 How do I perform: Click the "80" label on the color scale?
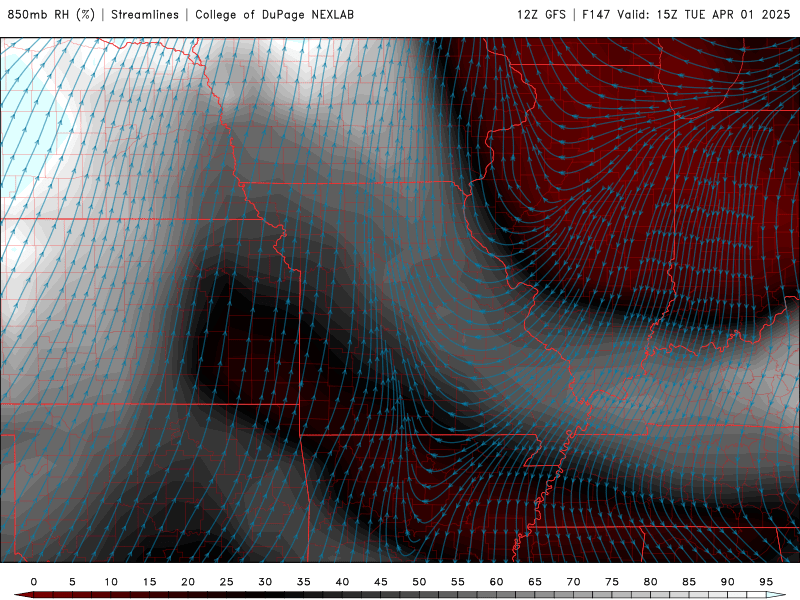(650, 582)
